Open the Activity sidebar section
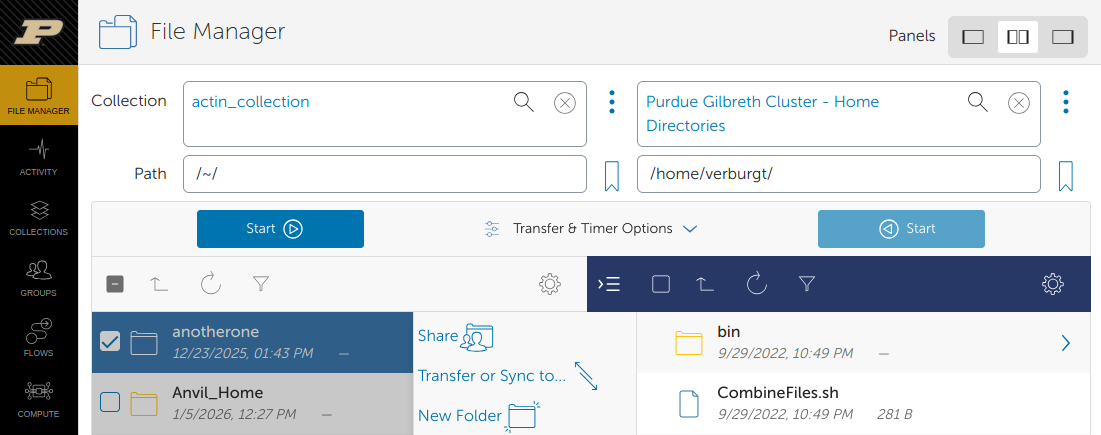Image resolution: width=1101 pixels, height=435 pixels. pyautogui.click(x=39, y=158)
